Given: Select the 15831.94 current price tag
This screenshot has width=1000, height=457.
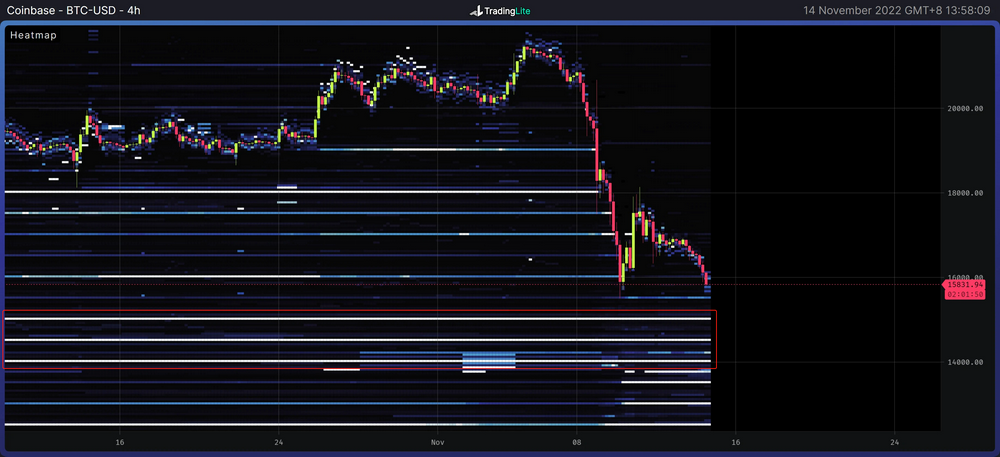Looking at the screenshot, I should point(967,286).
